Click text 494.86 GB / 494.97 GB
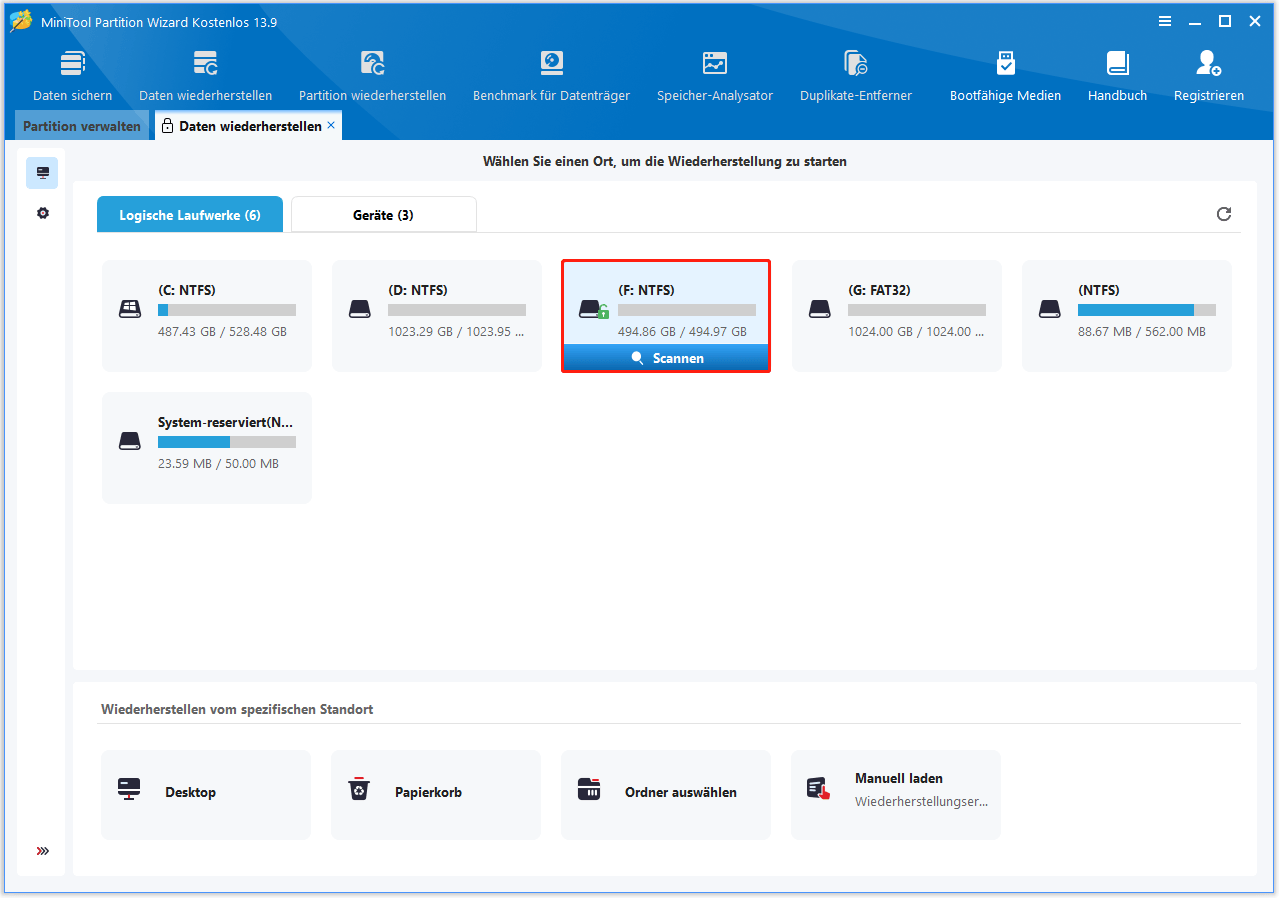This screenshot has width=1279, height=898. tap(682, 332)
